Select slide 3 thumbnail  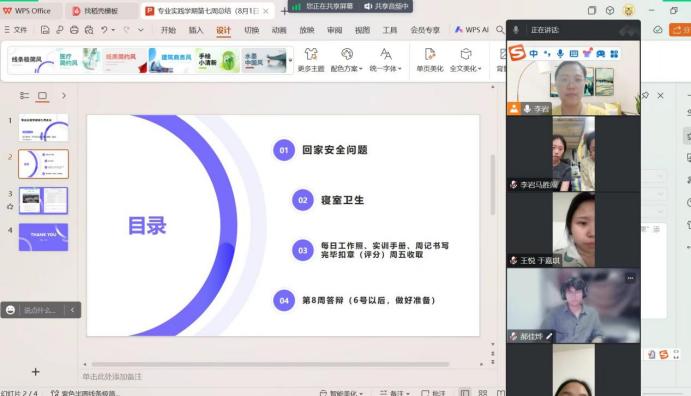click(x=43, y=200)
